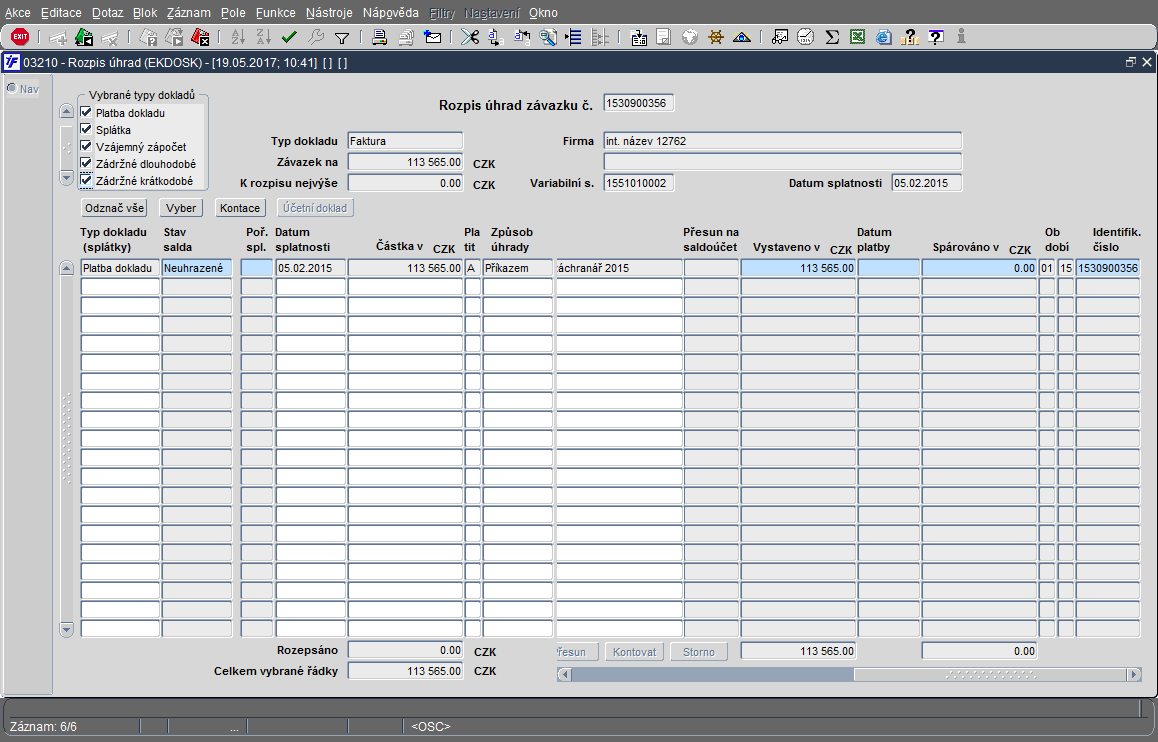Click the Firma field 'int. název 12762'

coord(783,141)
